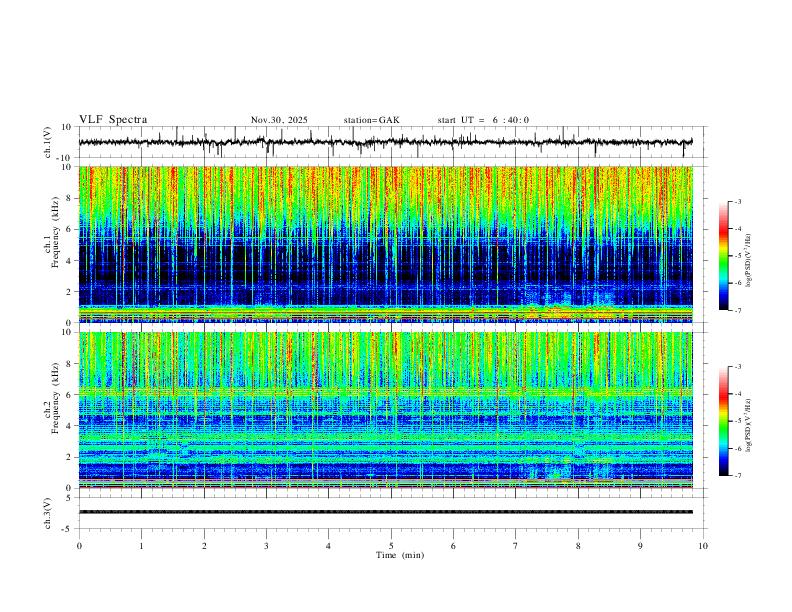
Task: Click time axis tick label "0"
Action: tap(79, 546)
